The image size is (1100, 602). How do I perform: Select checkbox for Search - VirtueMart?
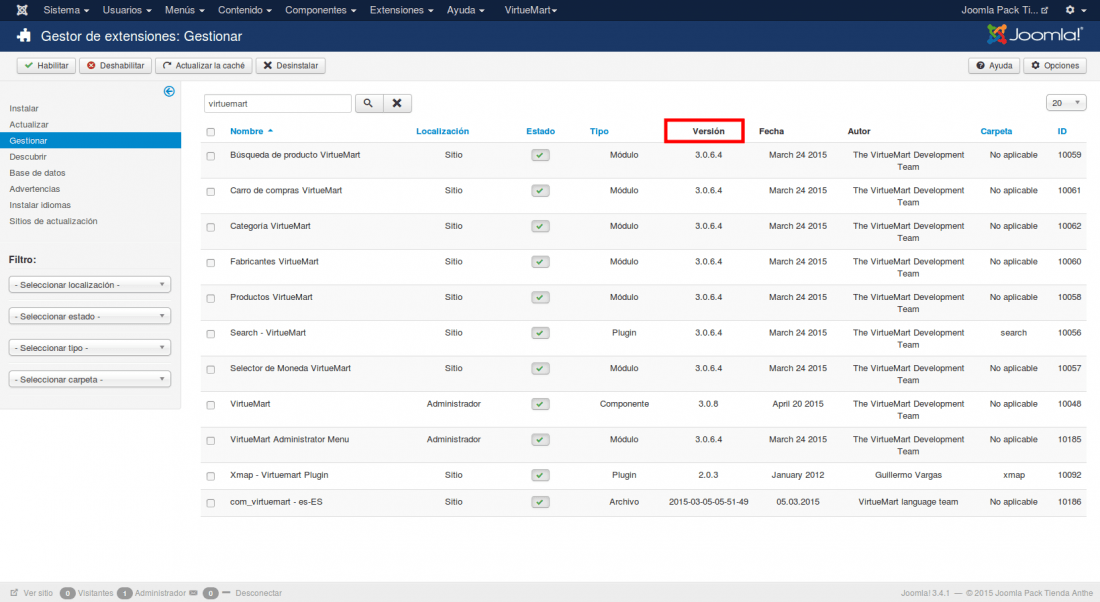[x=210, y=334]
